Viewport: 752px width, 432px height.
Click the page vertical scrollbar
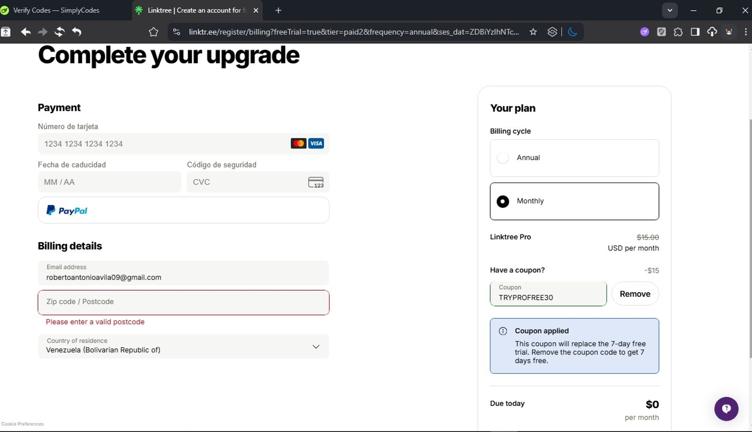click(750, 237)
